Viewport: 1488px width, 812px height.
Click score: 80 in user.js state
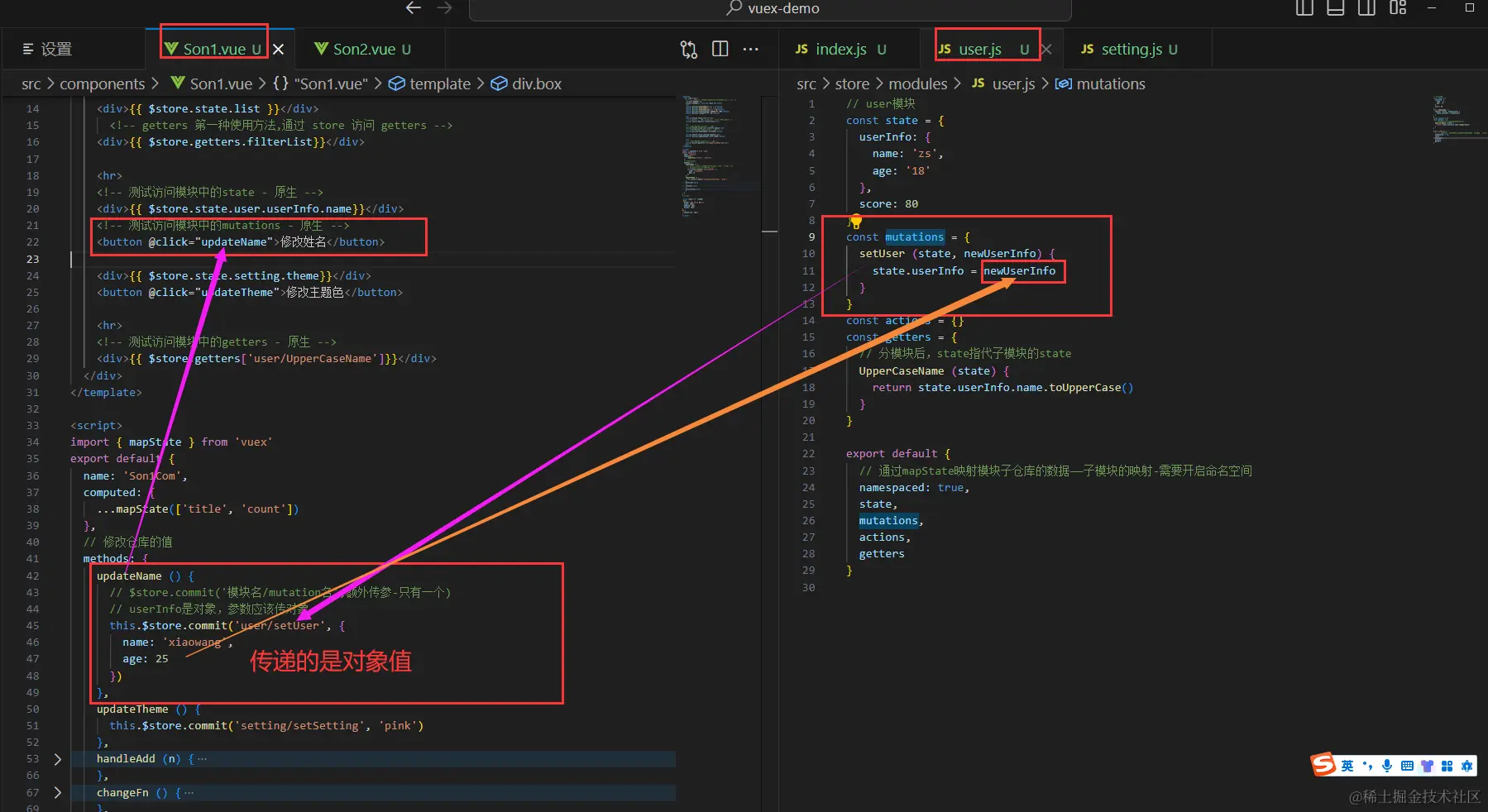(x=888, y=203)
